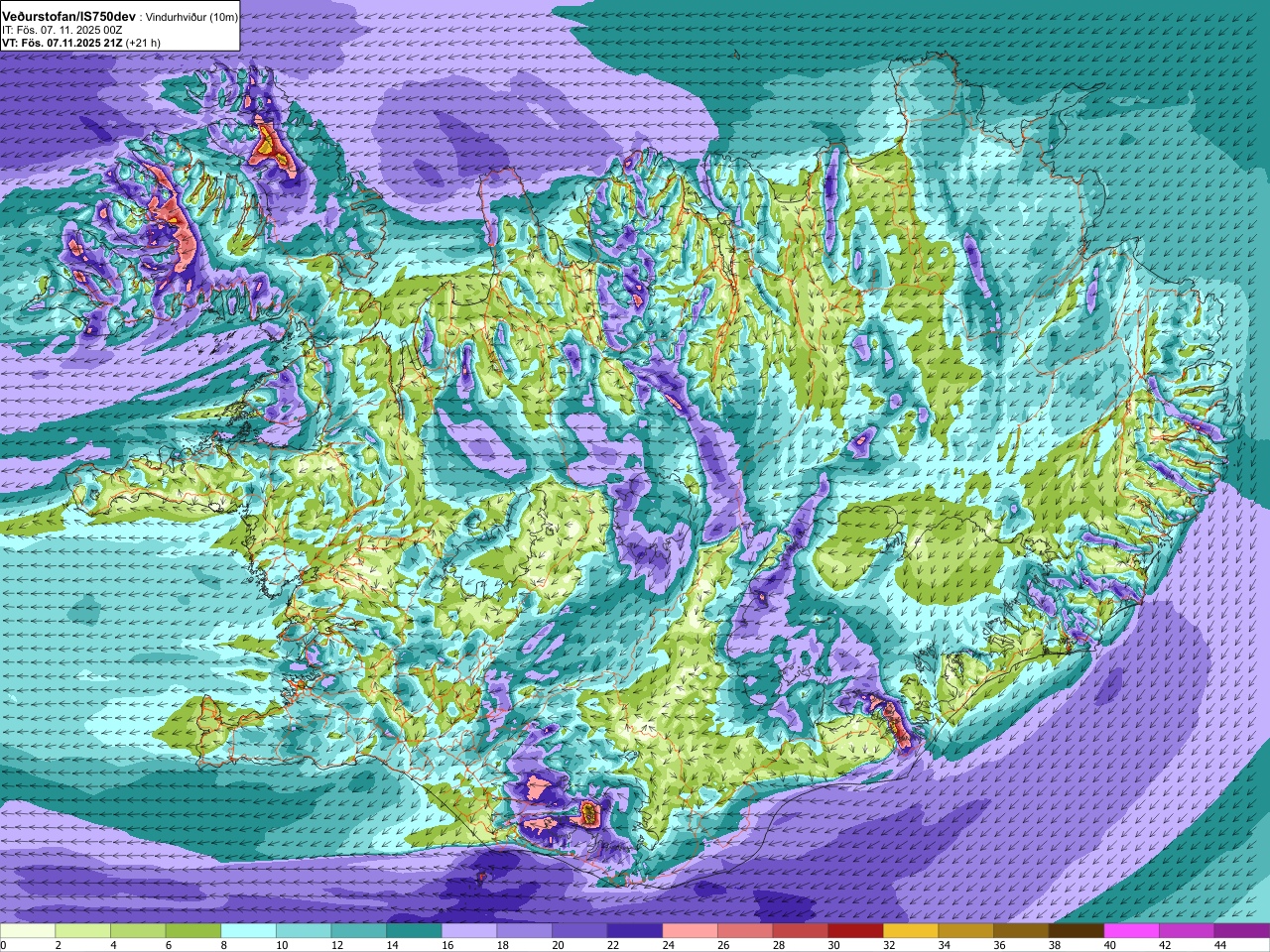Viewport: 1270px width, 952px height.
Task: Select the olive green 6–8 legend swatch
Action: tap(193, 931)
